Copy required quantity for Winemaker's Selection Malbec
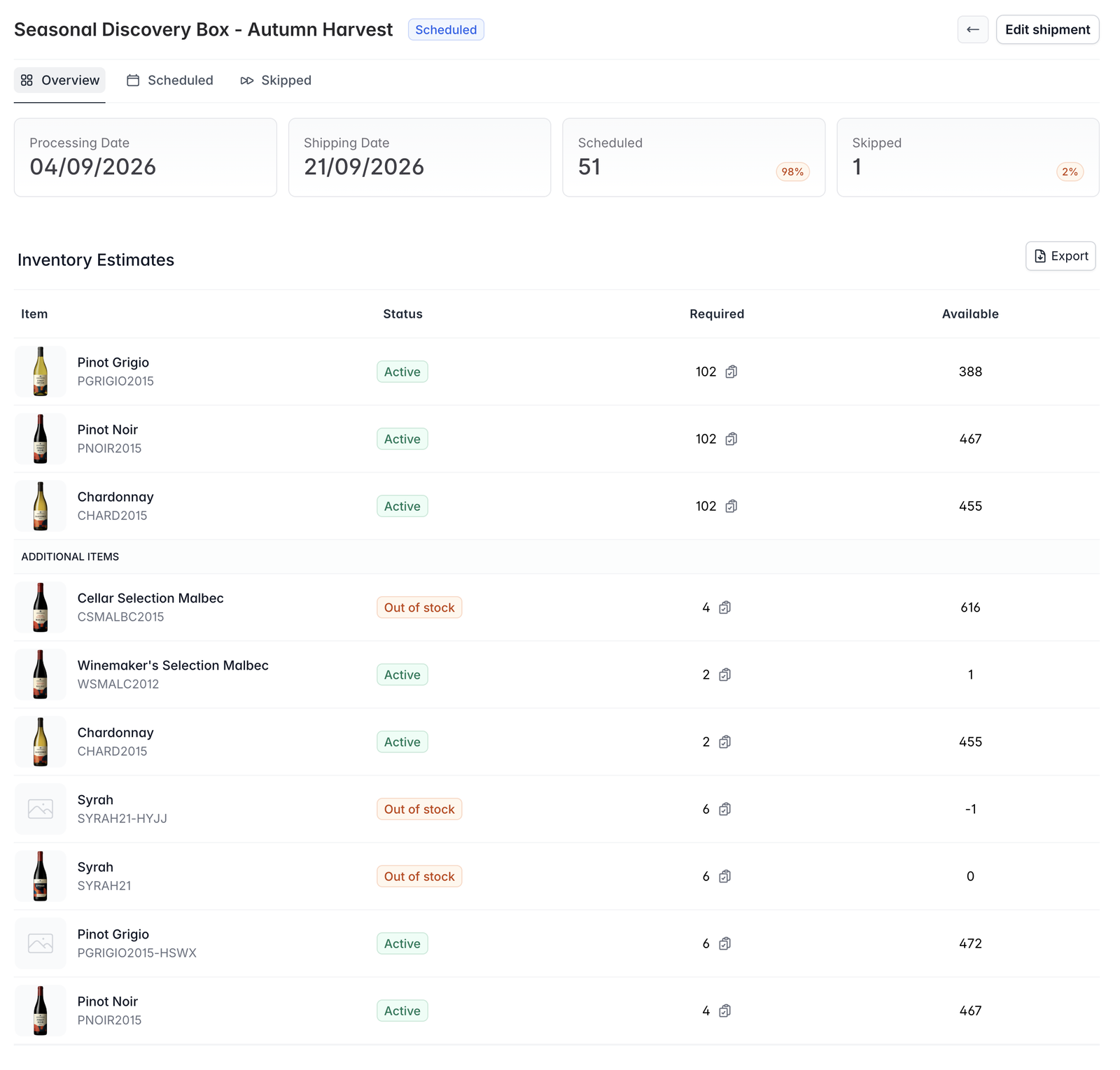Viewport: 1120px width, 1070px height. click(x=724, y=675)
